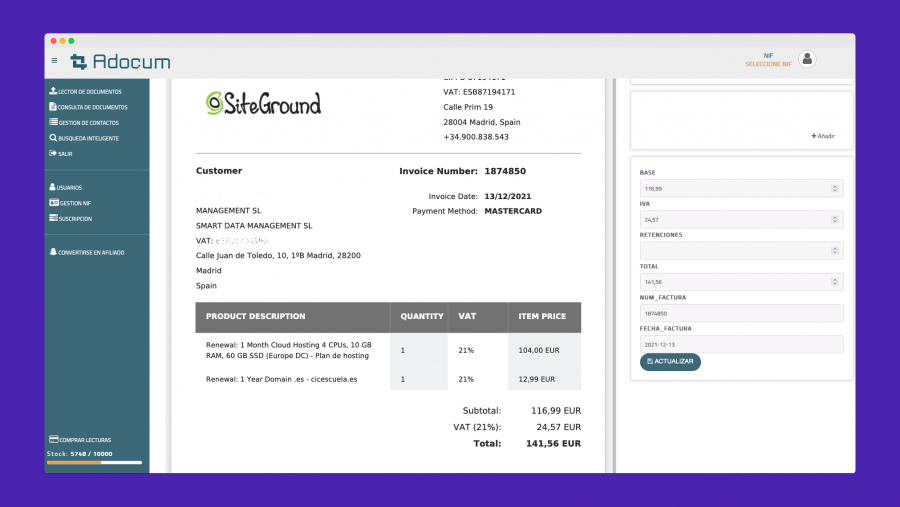Click the 104,00 EUR item price
This screenshot has height=507, width=900.
pyautogui.click(x=538, y=350)
